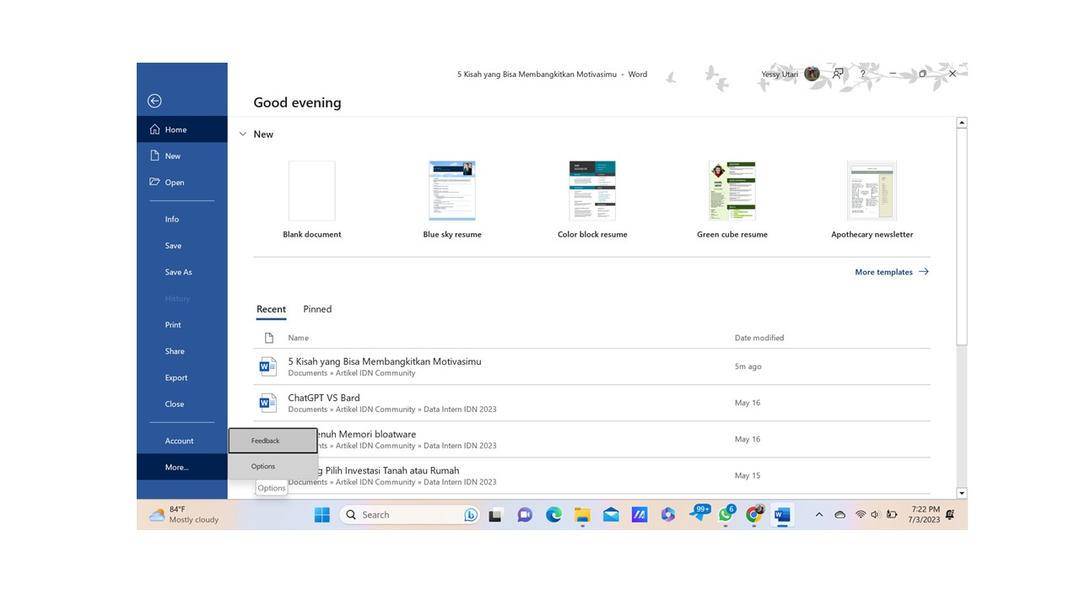The height and width of the screenshot is (608, 1080).
Task: Go back using the backstage arrow
Action: coord(154,101)
